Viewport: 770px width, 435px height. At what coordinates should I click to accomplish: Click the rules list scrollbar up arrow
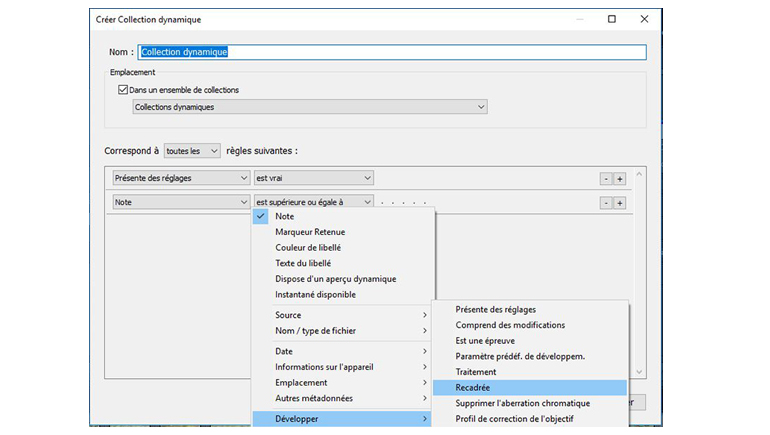click(x=640, y=174)
